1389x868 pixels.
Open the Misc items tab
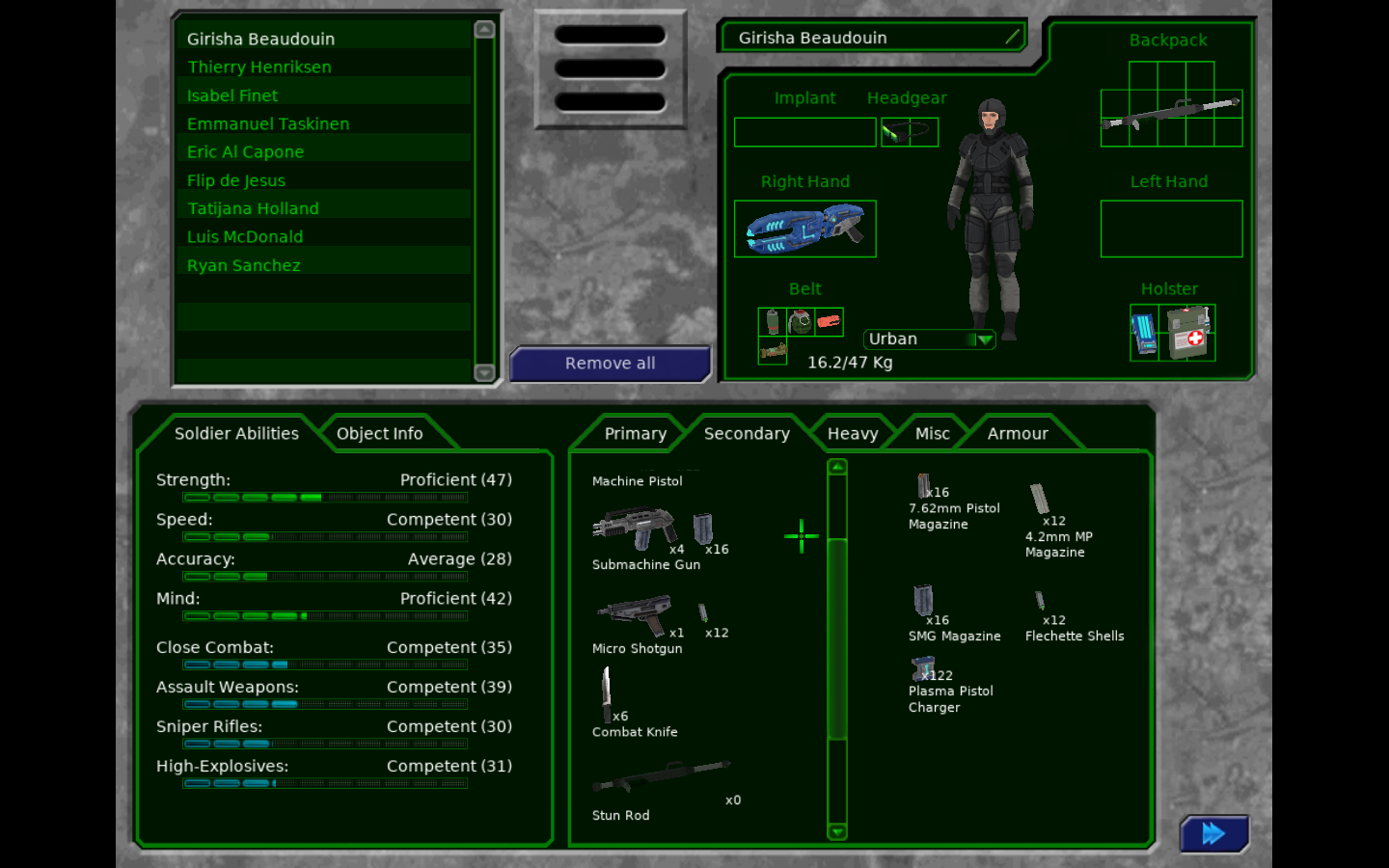click(x=933, y=434)
